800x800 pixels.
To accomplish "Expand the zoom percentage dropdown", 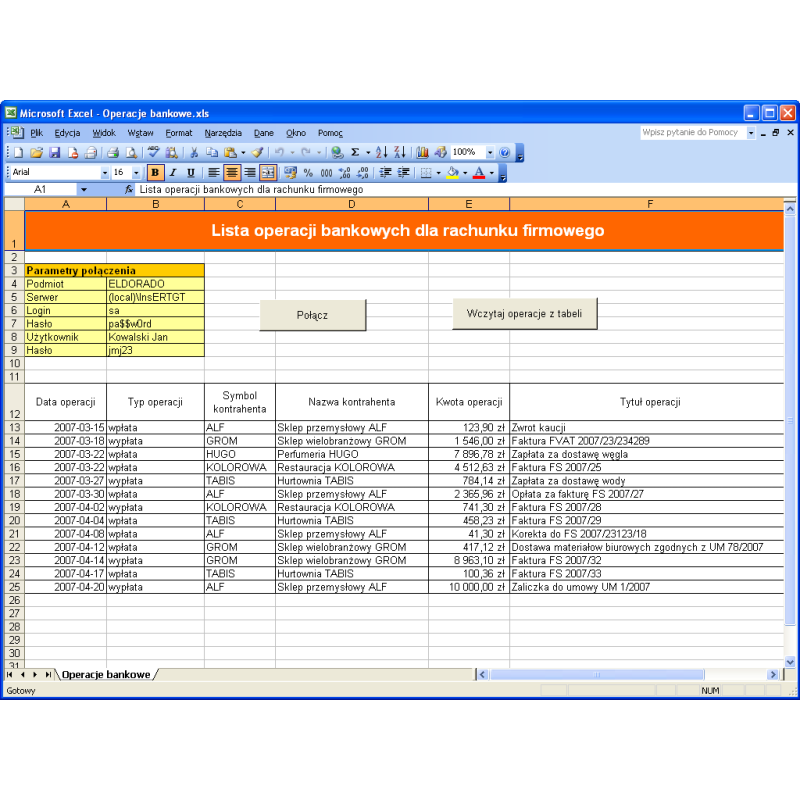I will click(490, 153).
